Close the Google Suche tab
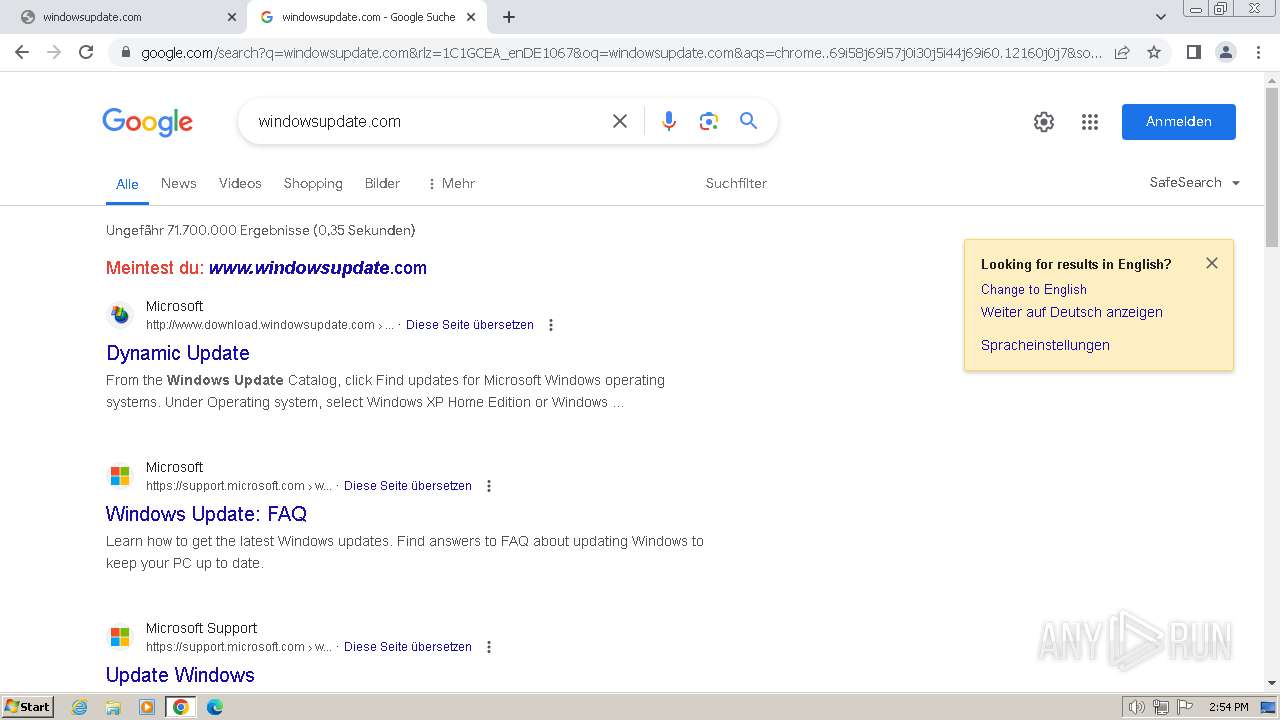 471,17
